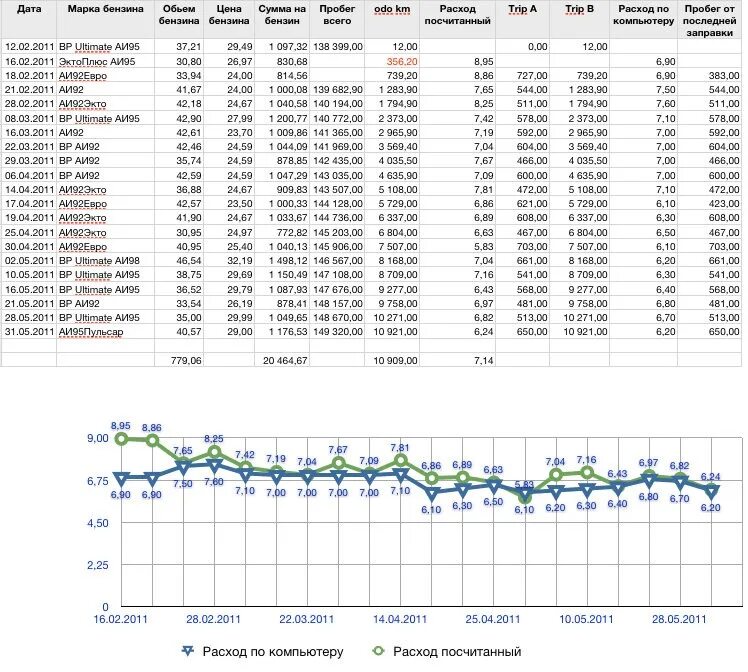Click total mileage cell 148 670,00

pyautogui.click(x=338, y=318)
